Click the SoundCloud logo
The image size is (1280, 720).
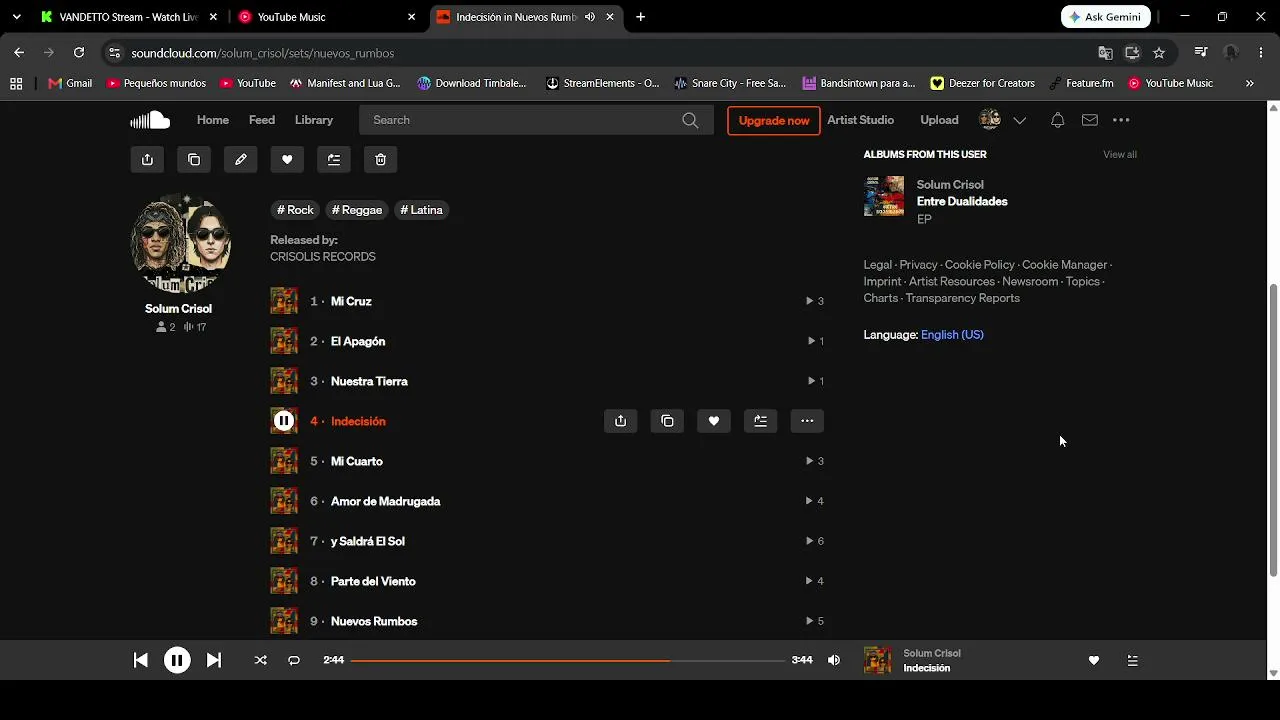click(150, 120)
